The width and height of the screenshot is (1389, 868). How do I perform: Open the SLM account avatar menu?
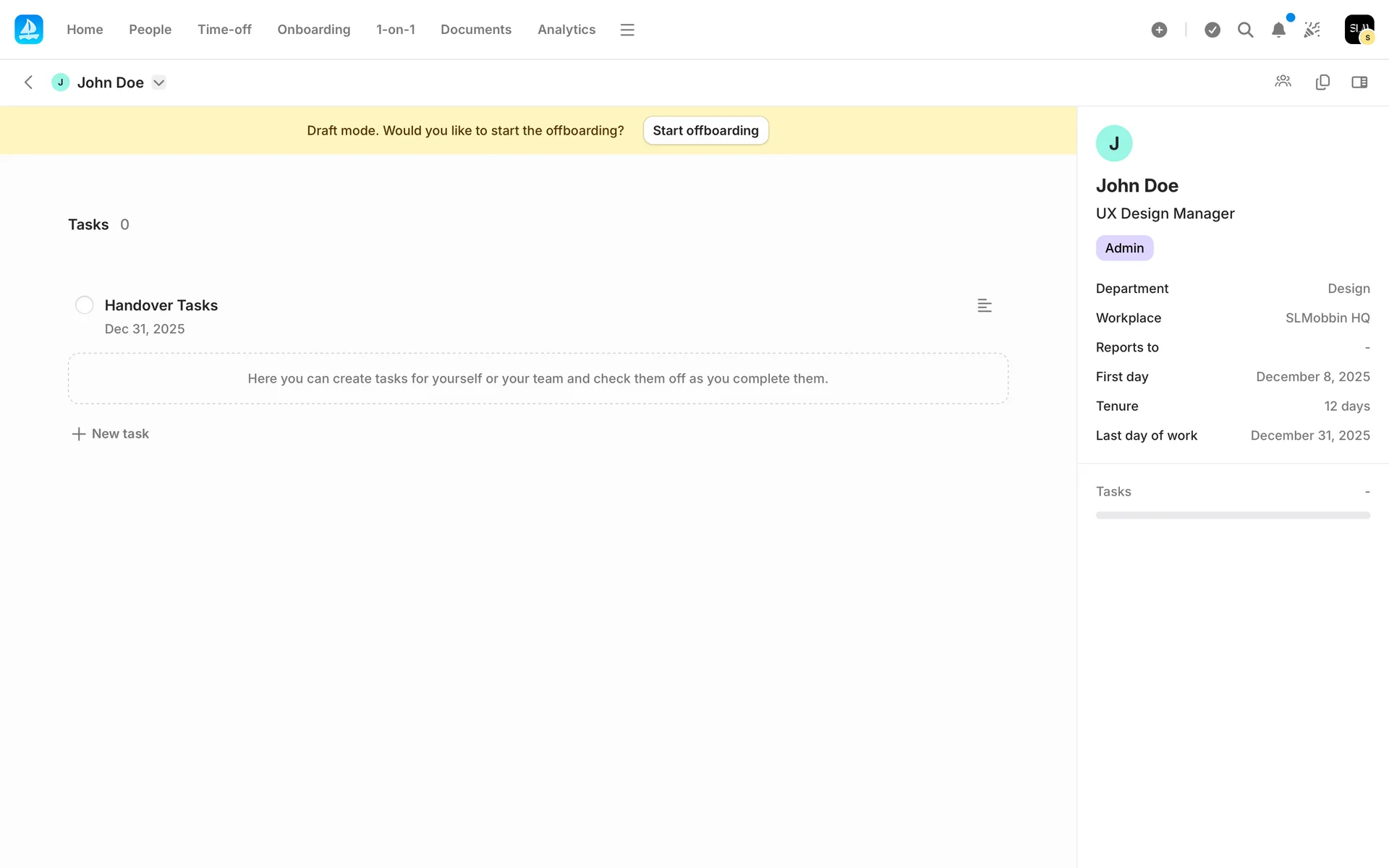[1359, 30]
